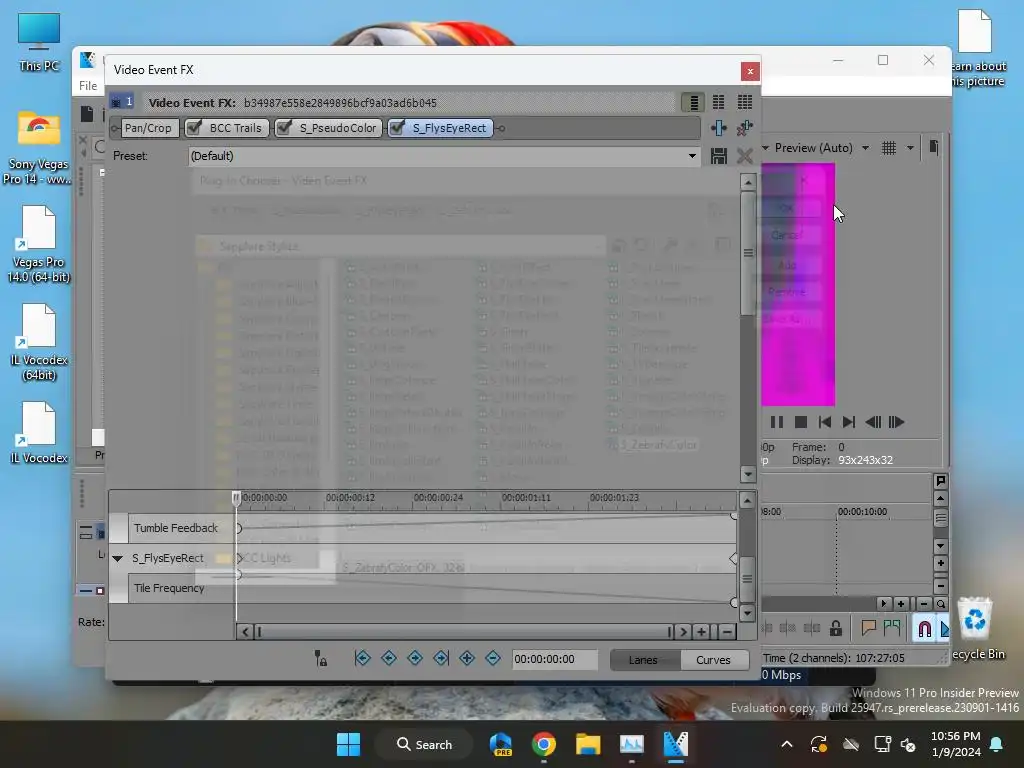Click the copy snapshot icon in preview

coord(933,148)
